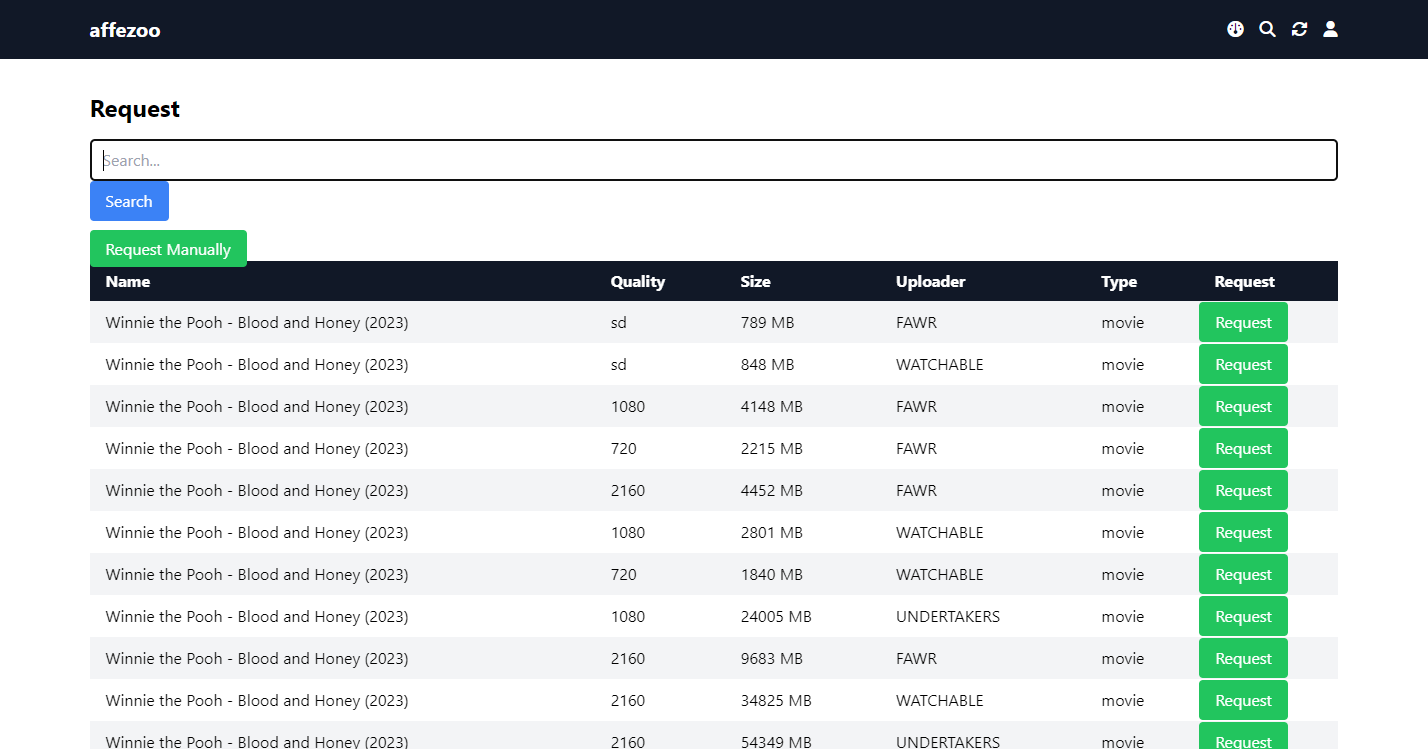Click the 1080 quality in the 4148 MB row
1428x749 pixels.
pyautogui.click(x=628, y=406)
